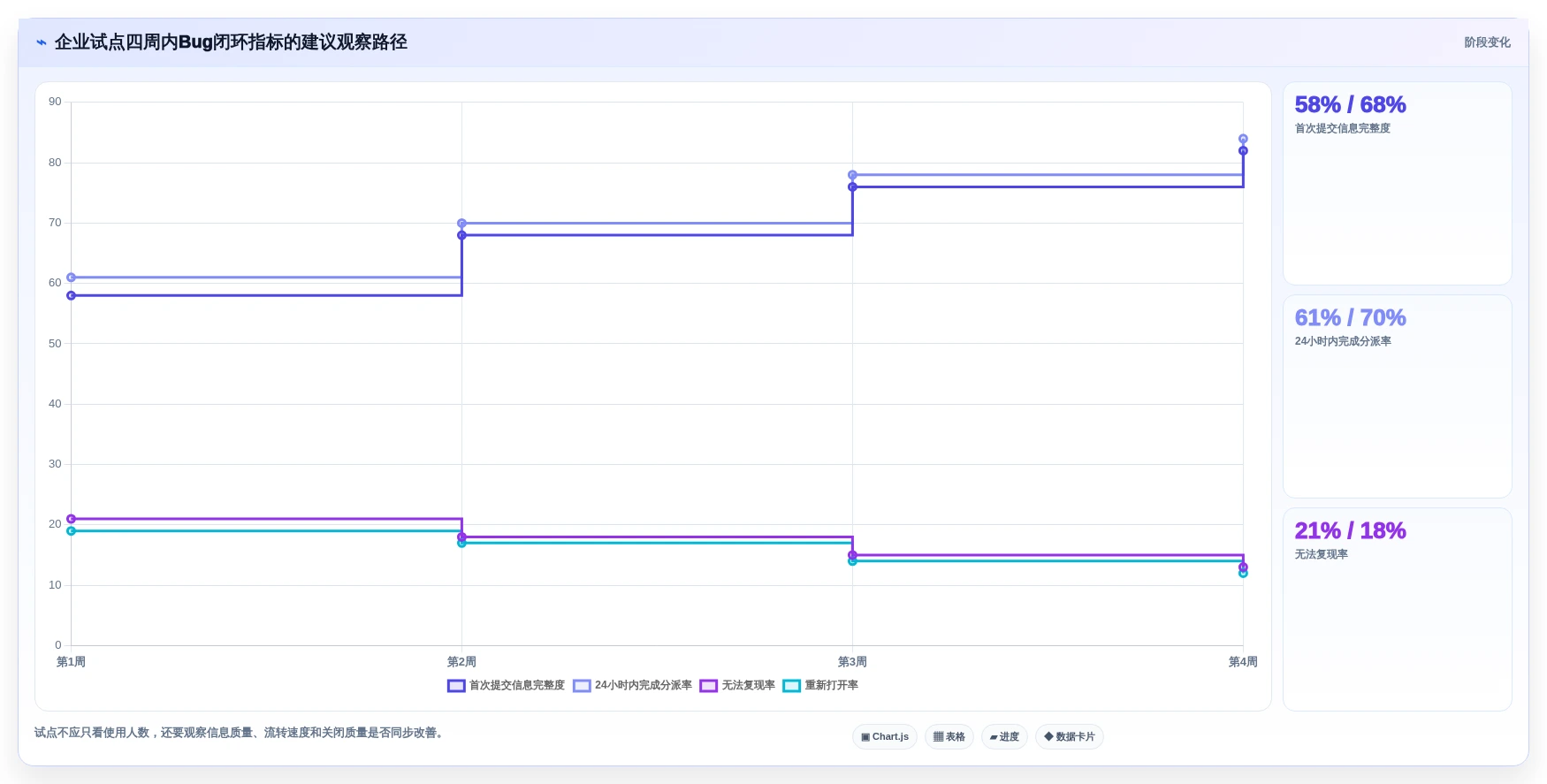Click the 无法复现率 card caption

(x=1322, y=554)
